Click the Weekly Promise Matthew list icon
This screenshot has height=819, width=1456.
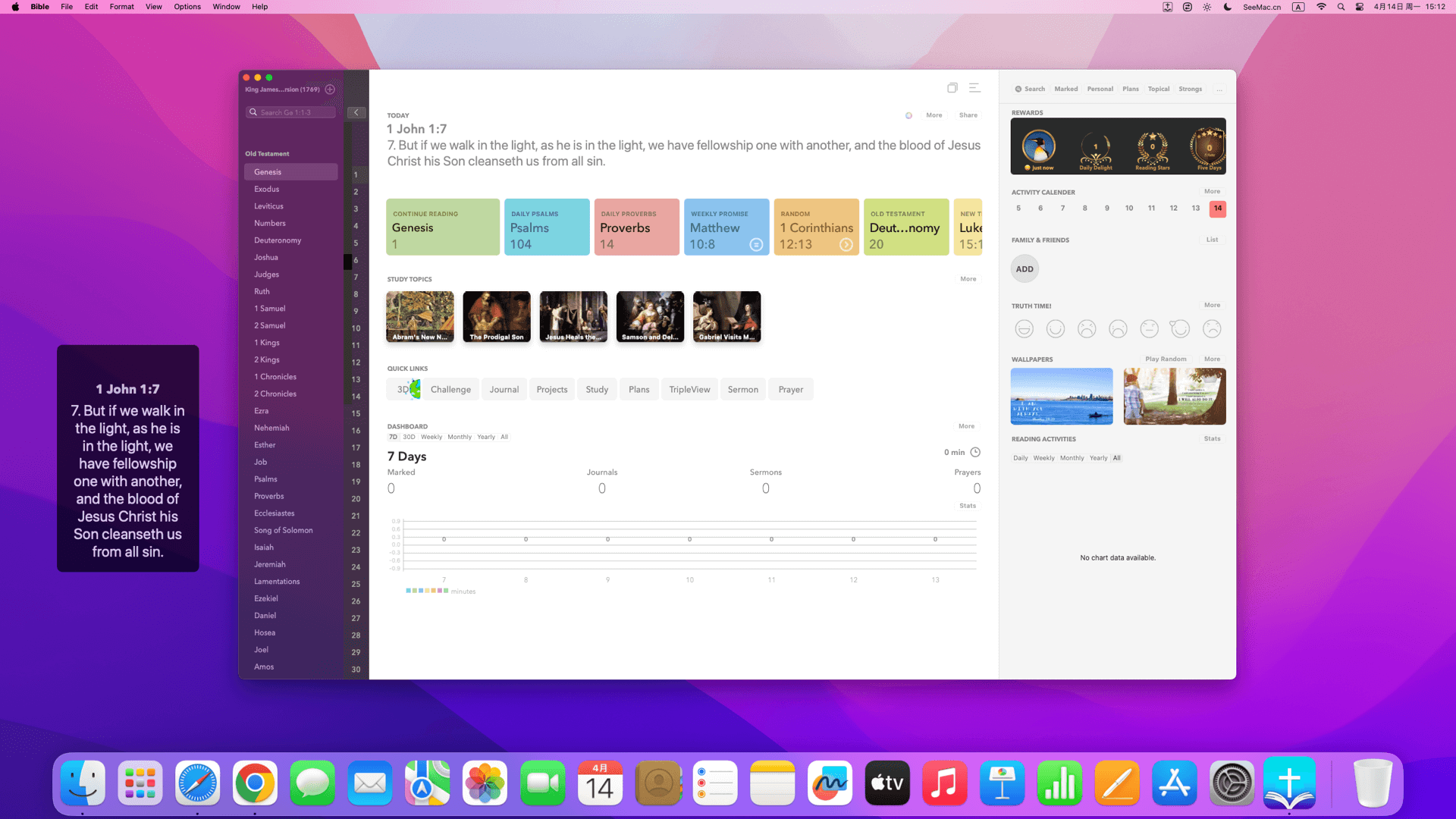756,244
